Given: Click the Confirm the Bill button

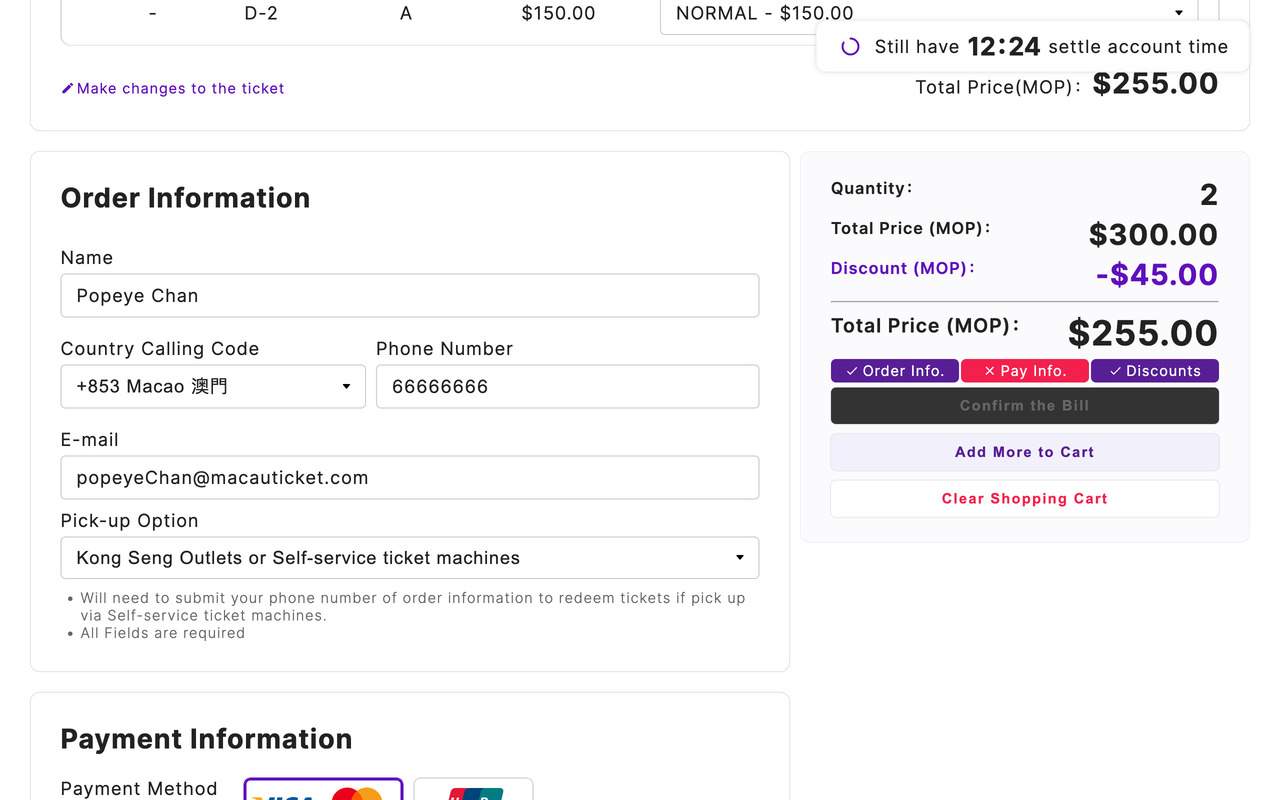Looking at the screenshot, I should coord(1025,405).
